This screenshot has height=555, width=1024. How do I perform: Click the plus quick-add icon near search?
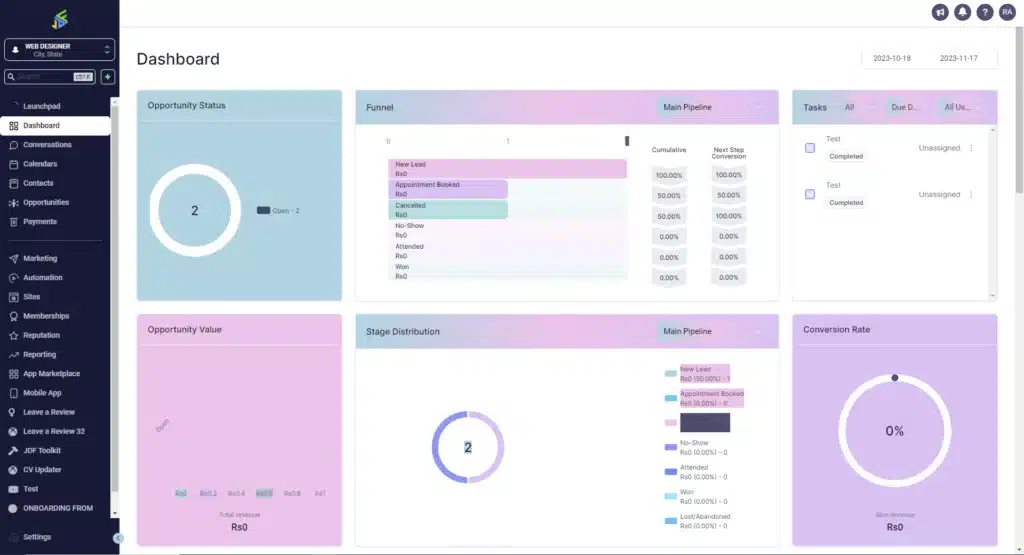(108, 77)
